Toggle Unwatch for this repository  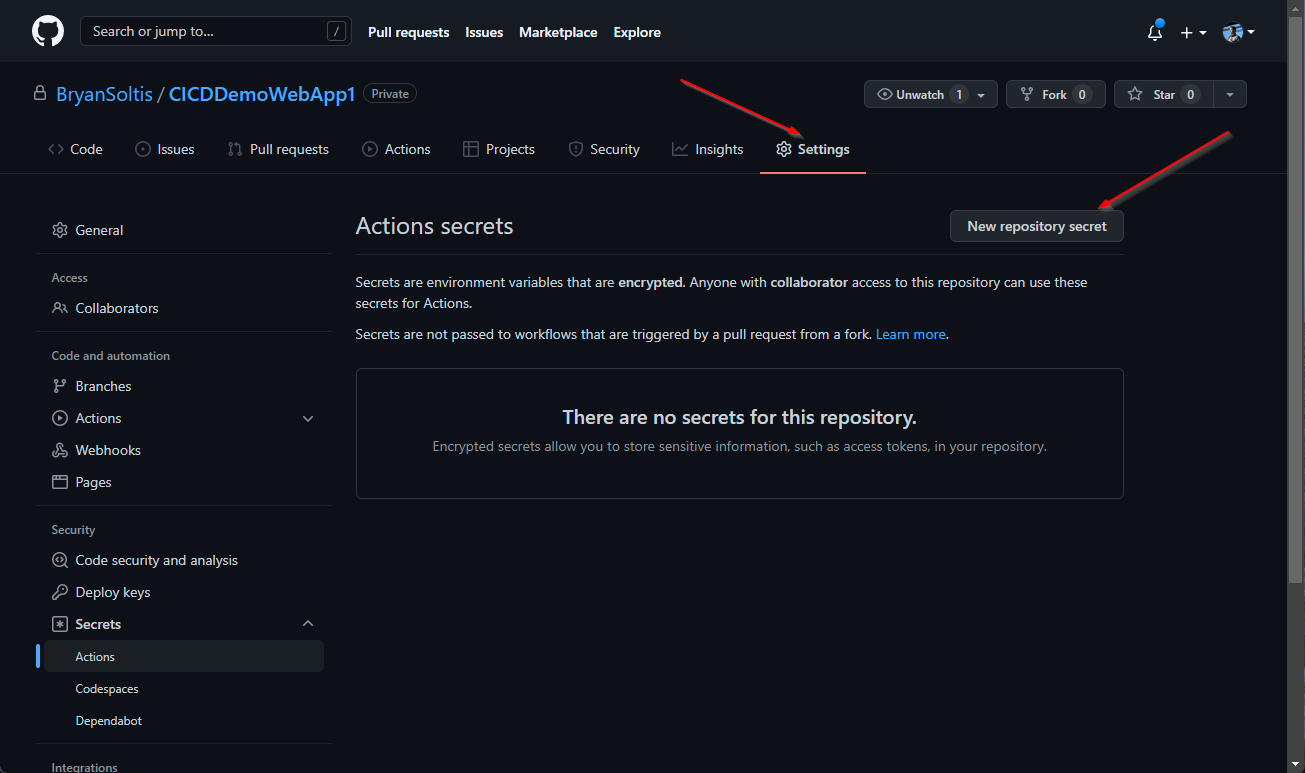[x=910, y=94]
